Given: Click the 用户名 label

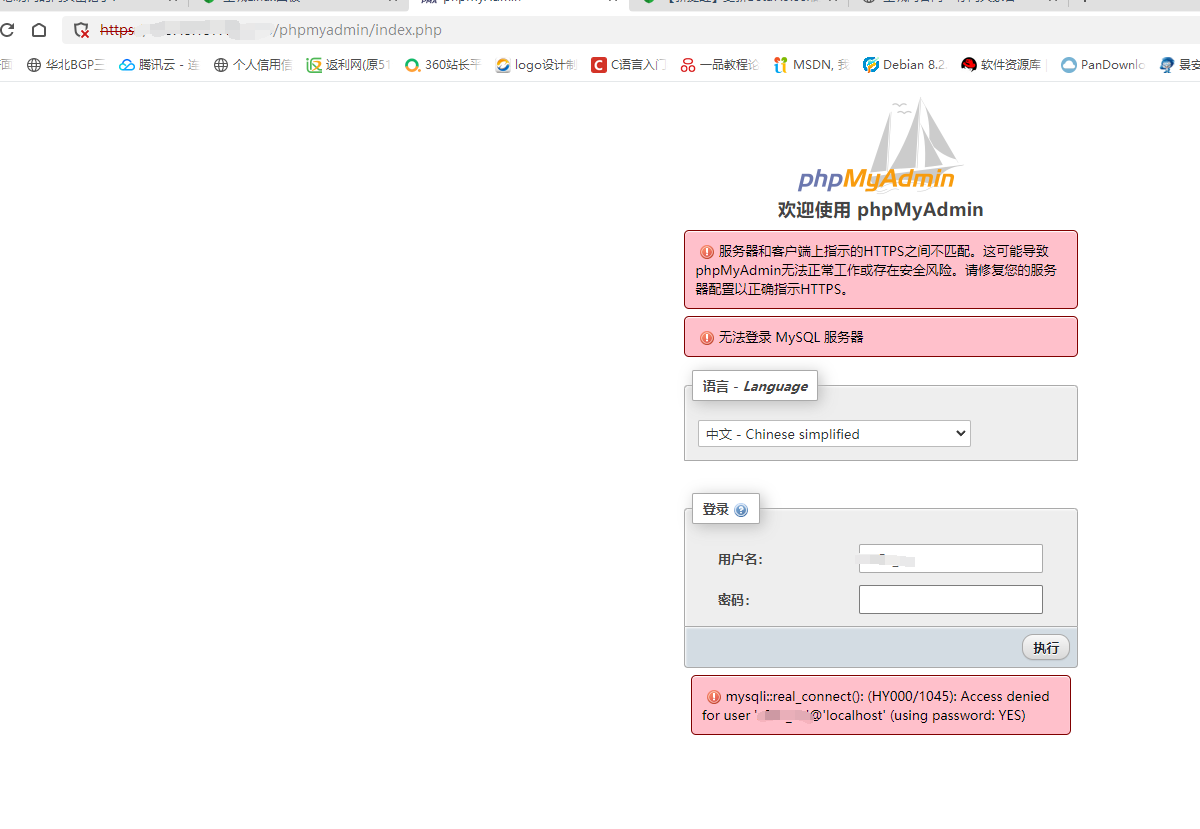Looking at the screenshot, I should [x=740, y=559].
